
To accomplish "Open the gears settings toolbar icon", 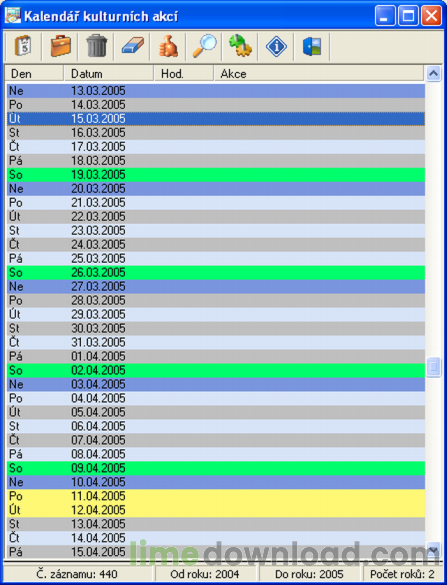I will [x=241, y=46].
